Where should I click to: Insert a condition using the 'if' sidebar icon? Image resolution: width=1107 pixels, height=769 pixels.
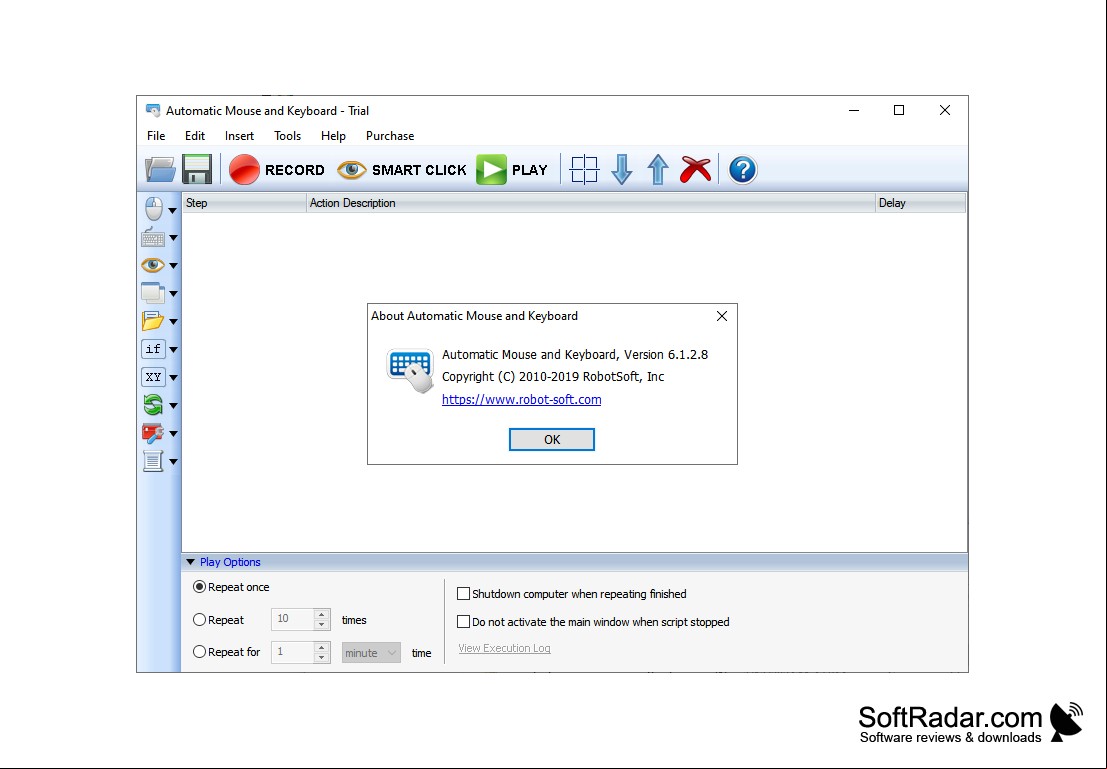[x=153, y=349]
